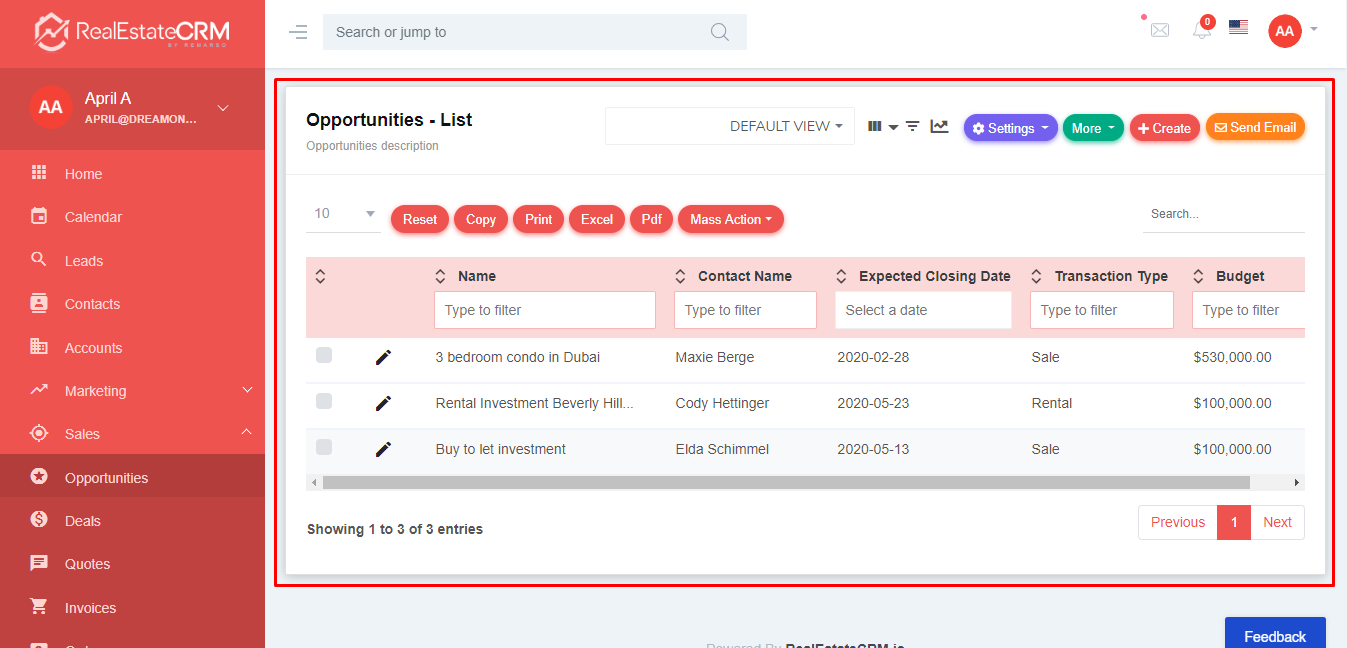Select the Rental Investment Beverly Hills checkbox
The height and width of the screenshot is (648, 1347).
click(324, 401)
